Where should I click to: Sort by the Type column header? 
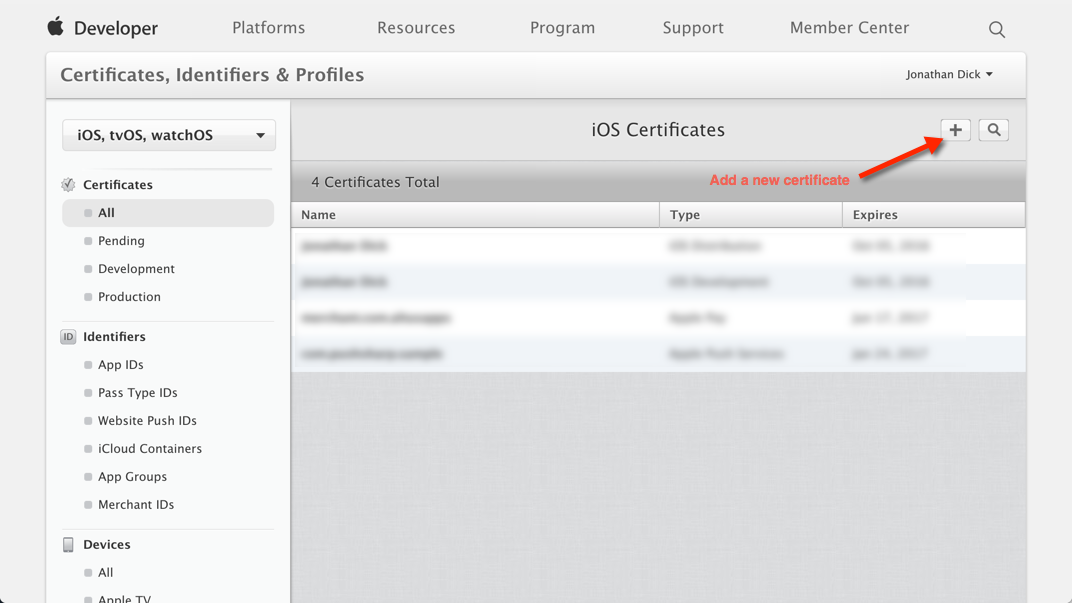pos(751,215)
